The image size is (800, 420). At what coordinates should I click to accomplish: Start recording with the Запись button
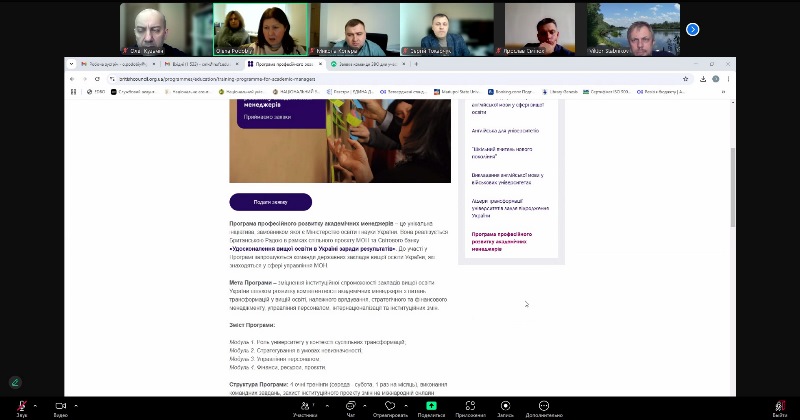(x=505, y=409)
